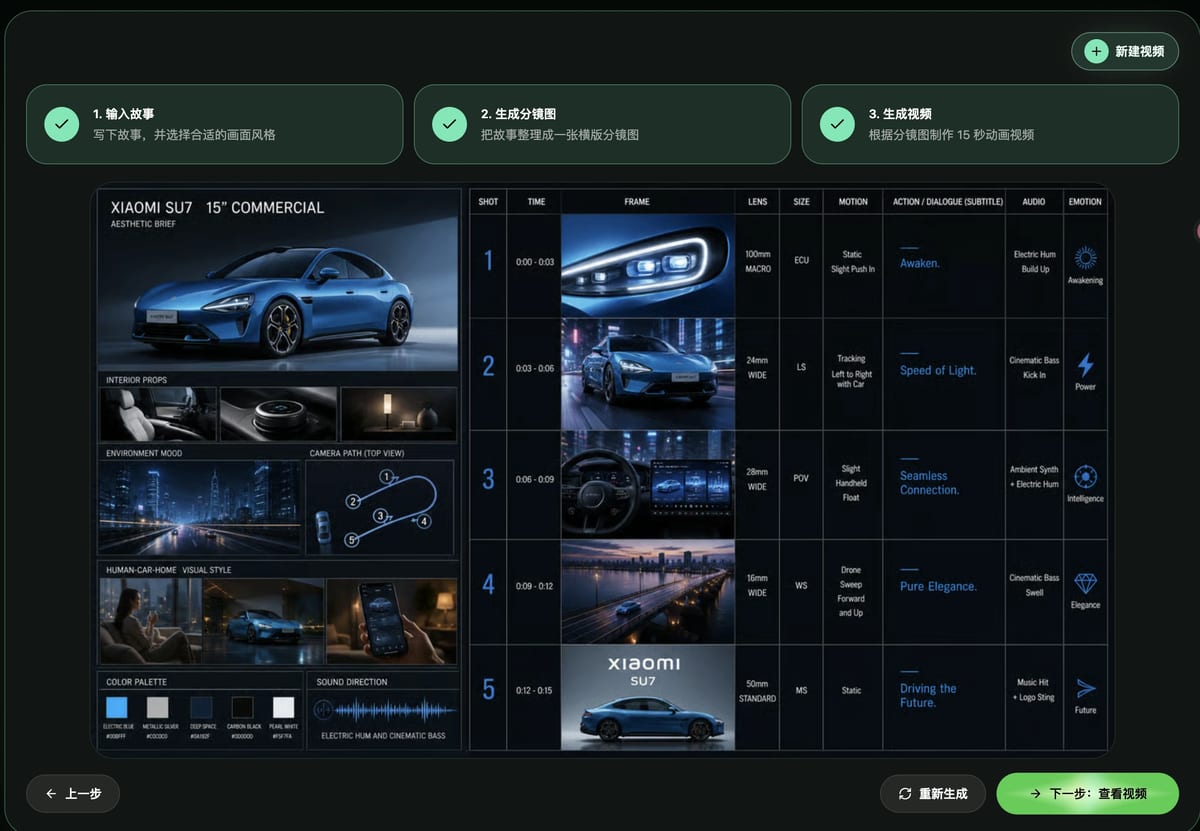Click the phone in hand visual style image
Screen dimensions: 1200x831
click(392, 620)
